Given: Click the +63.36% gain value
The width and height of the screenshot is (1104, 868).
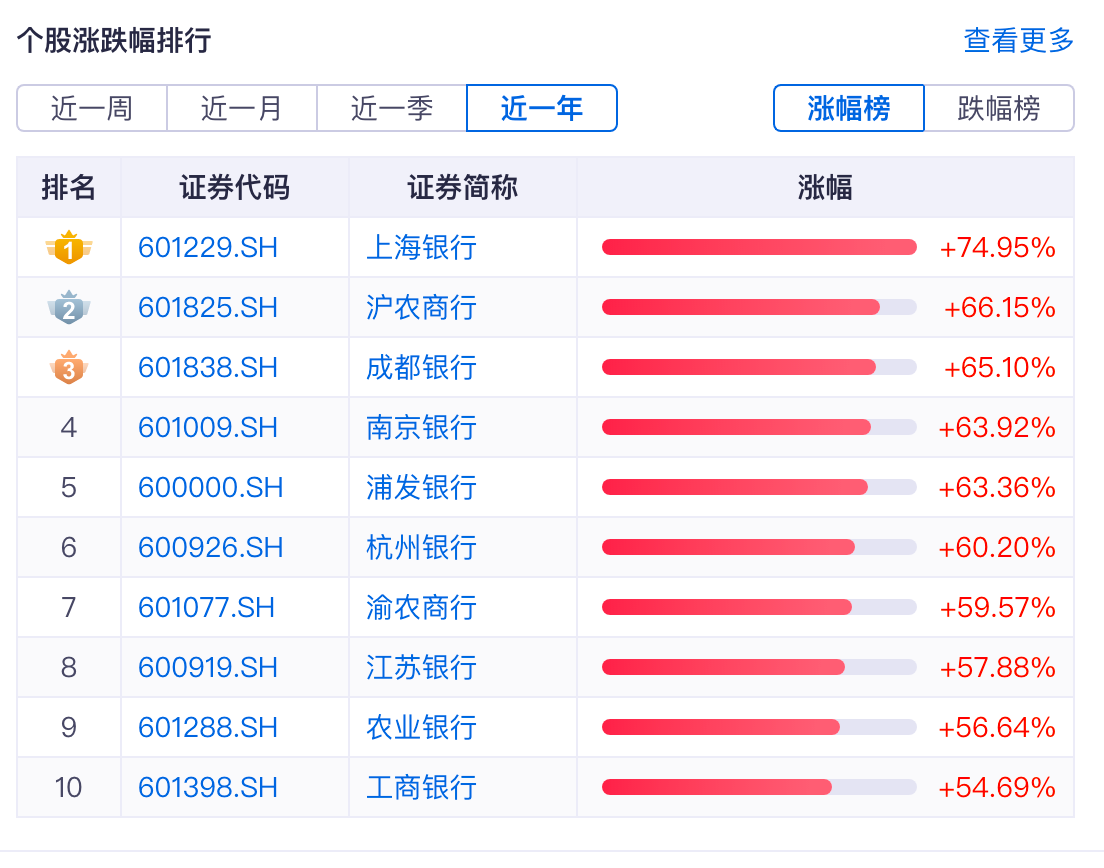Looking at the screenshot, I should 997,487.
